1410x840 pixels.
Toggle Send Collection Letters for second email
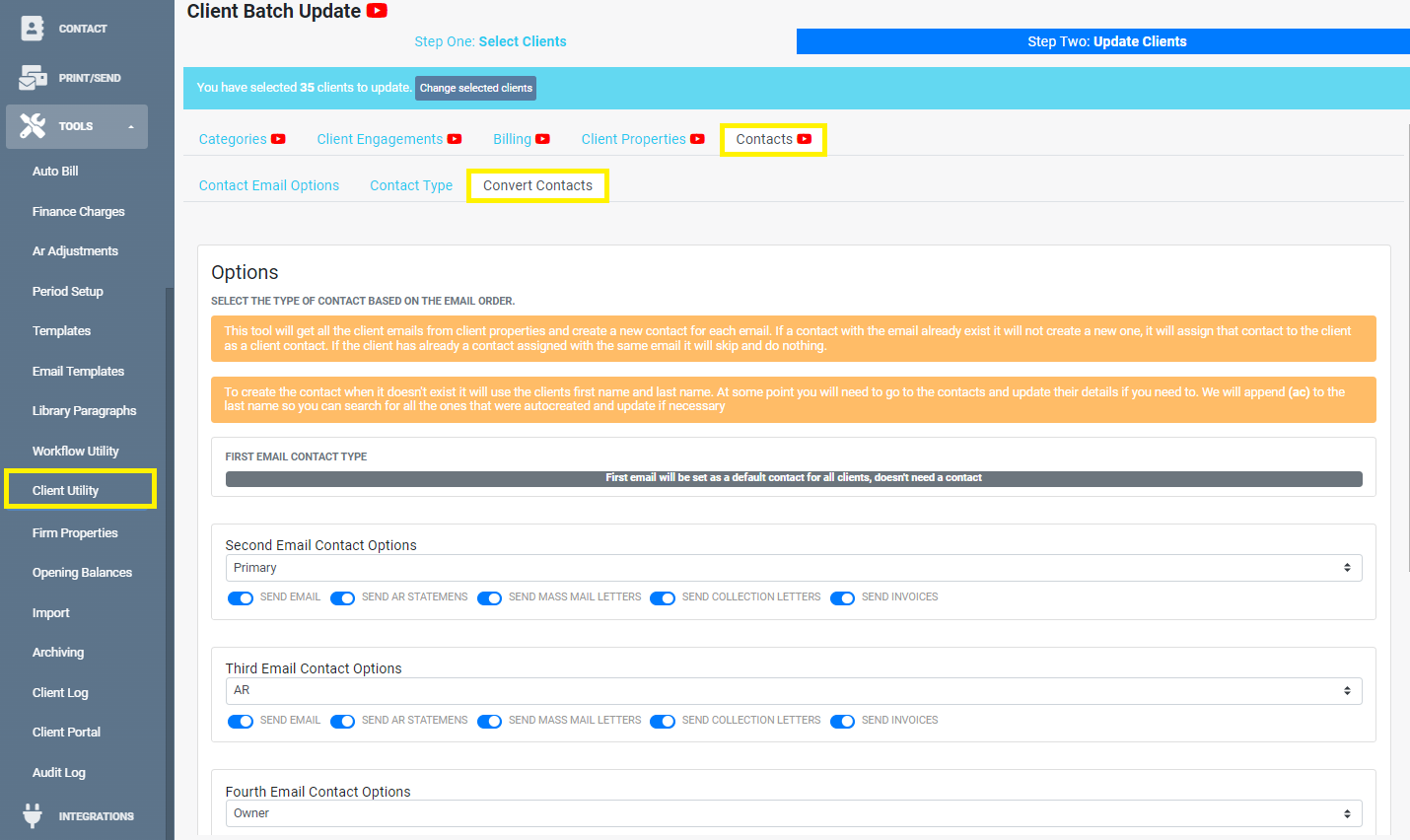663,598
